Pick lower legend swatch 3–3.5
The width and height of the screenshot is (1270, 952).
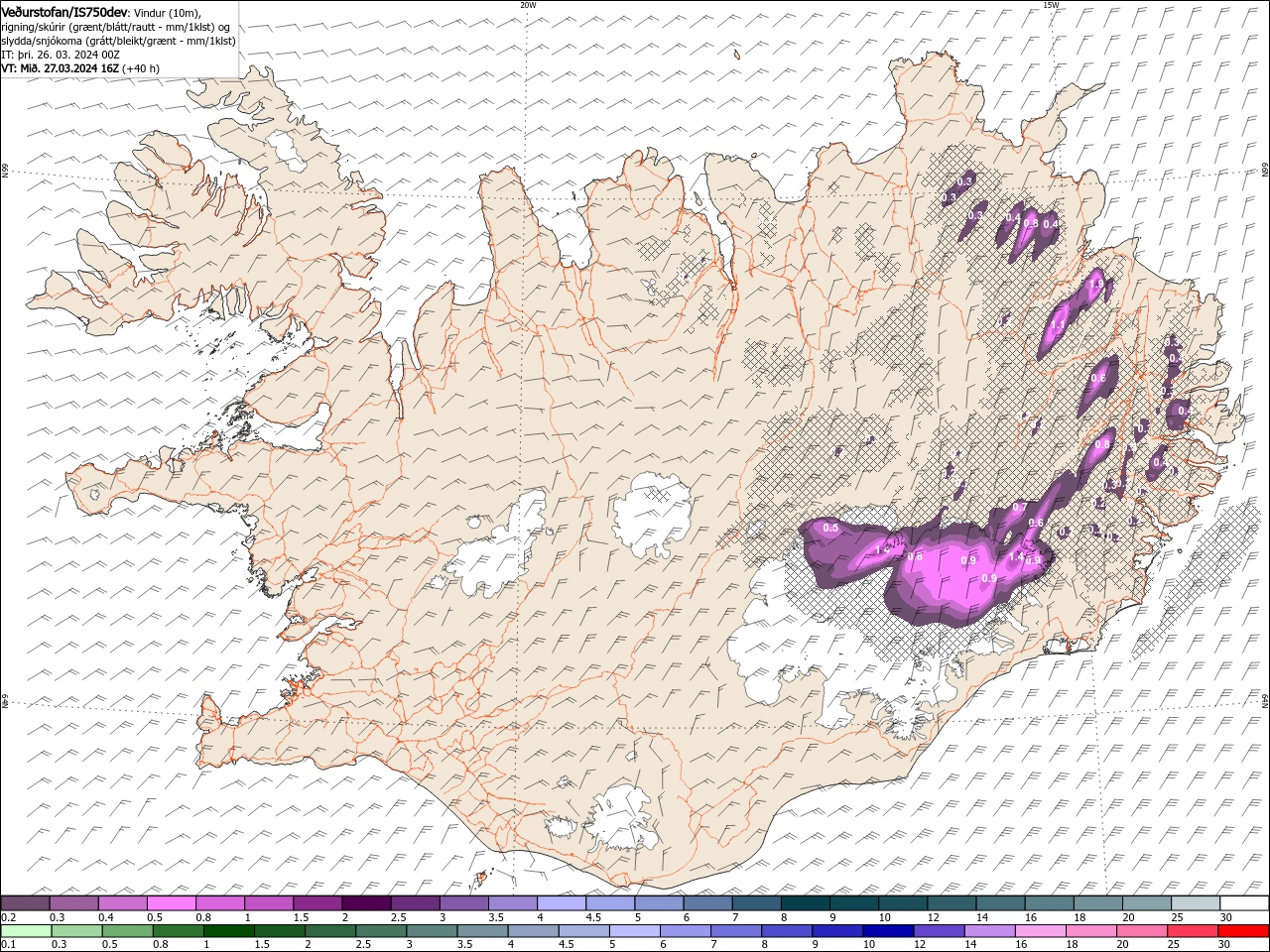[432, 931]
